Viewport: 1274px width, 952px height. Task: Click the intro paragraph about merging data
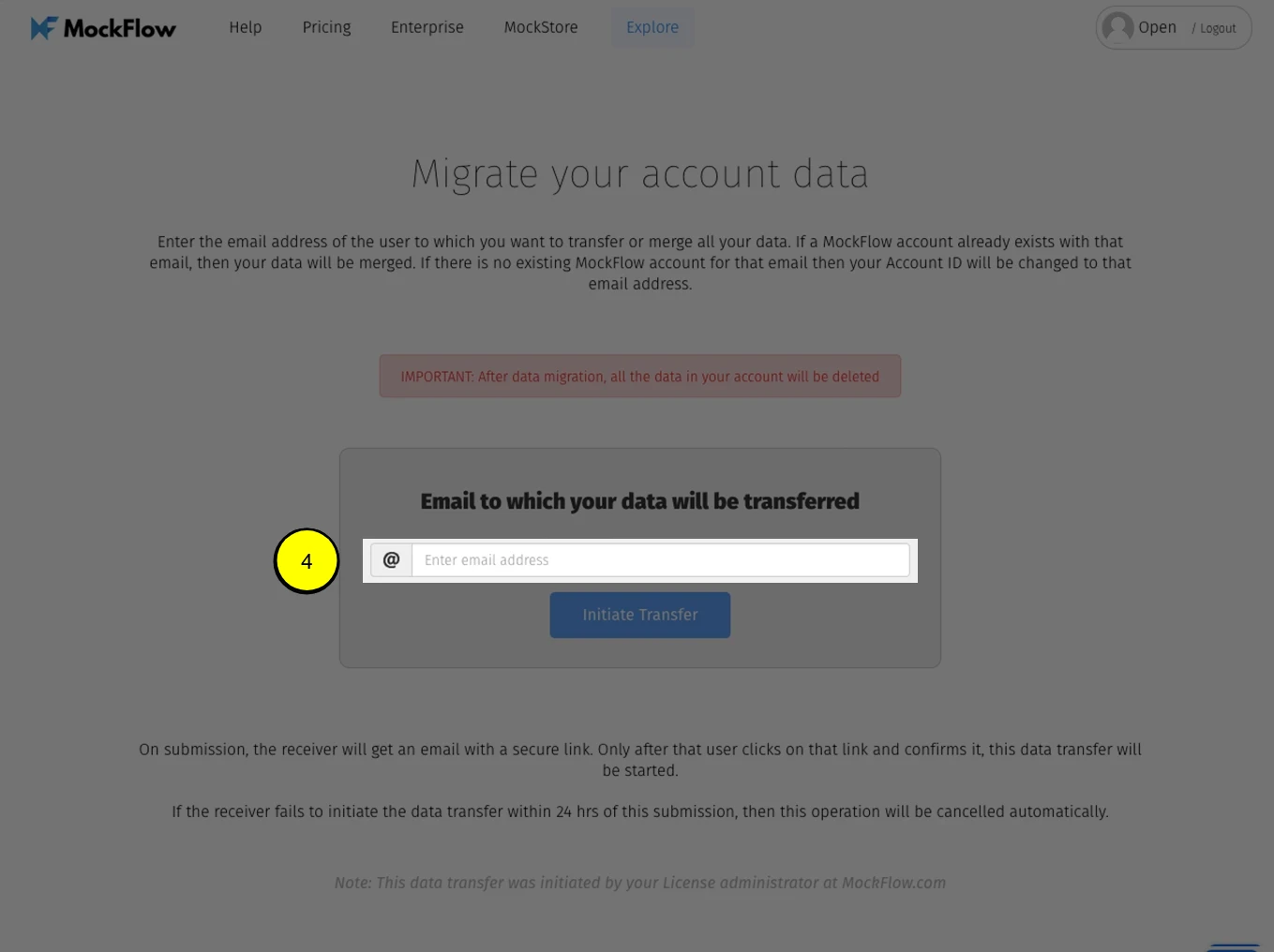pyautogui.click(x=640, y=262)
